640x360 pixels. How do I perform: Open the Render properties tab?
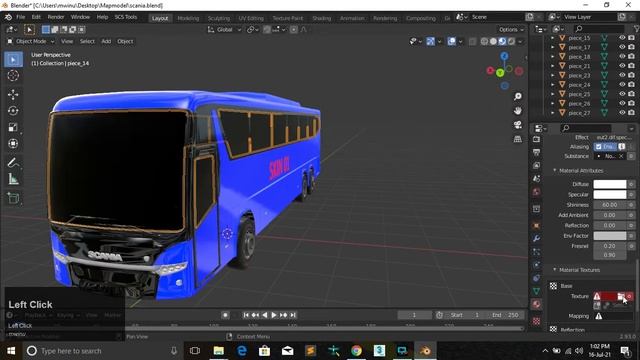(536, 140)
